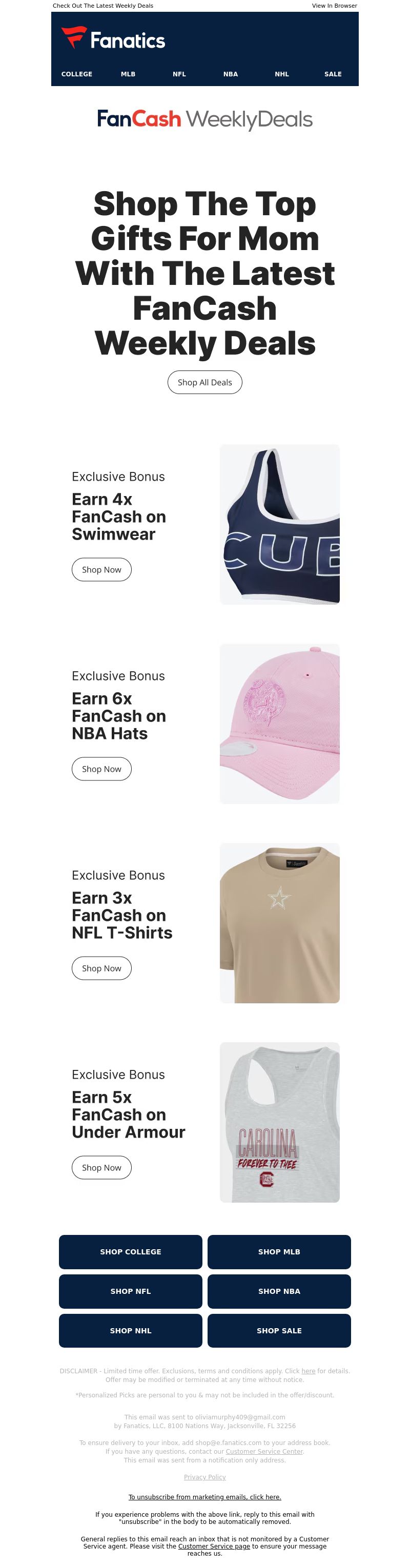The height and width of the screenshot is (1568, 410).
Task: Click the Fanatics logo in header
Action: 113,39
